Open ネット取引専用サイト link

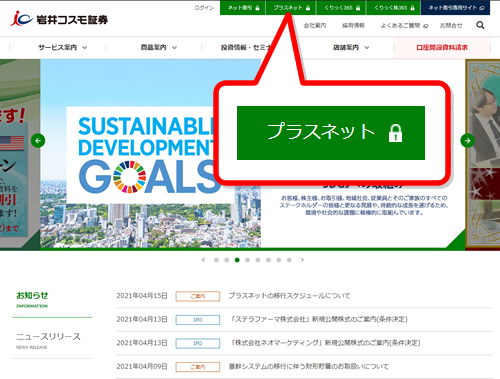tap(455, 8)
